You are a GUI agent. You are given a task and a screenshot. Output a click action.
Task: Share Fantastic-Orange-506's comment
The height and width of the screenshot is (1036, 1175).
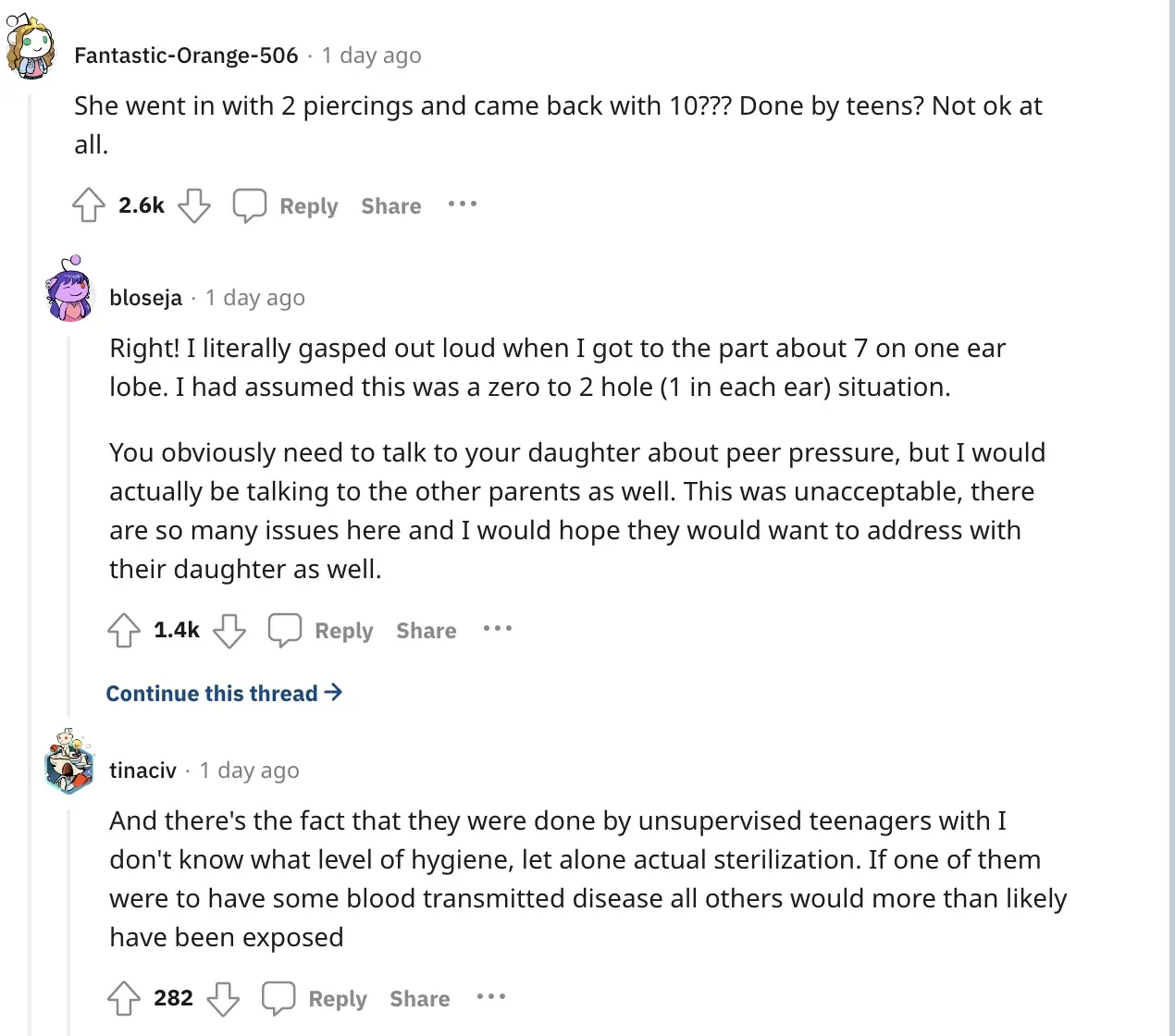pyautogui.click(x=390, y=206)
